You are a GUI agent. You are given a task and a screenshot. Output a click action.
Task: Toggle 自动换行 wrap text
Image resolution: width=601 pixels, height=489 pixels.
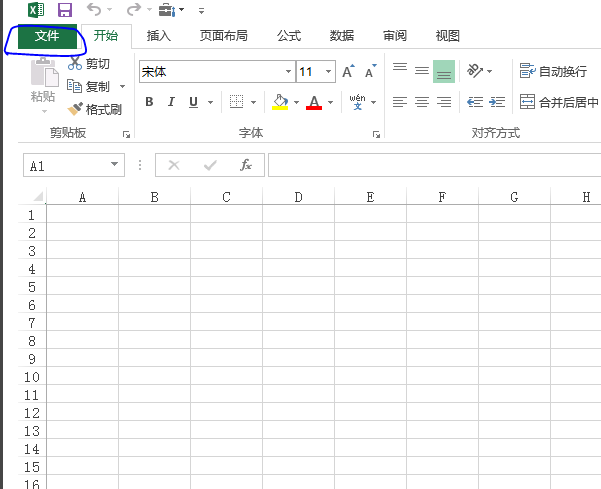click(x=553, y=71)
